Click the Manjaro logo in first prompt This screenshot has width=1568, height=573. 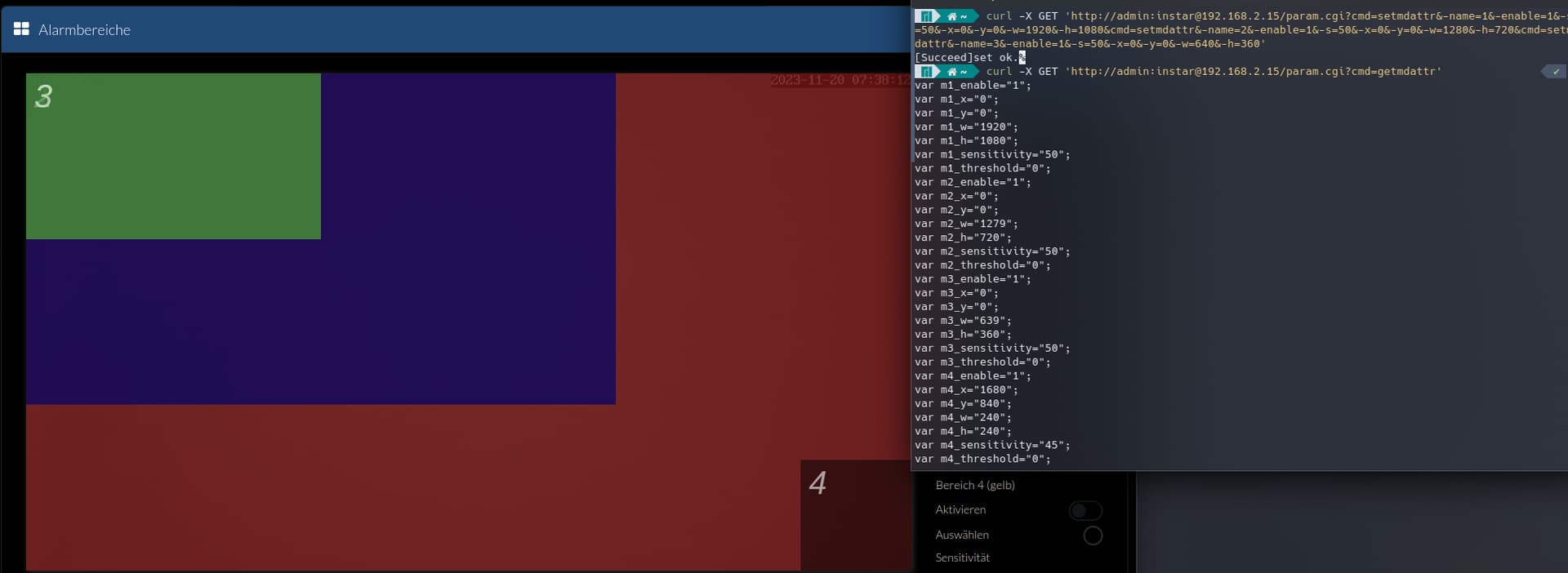click(925, 16)
